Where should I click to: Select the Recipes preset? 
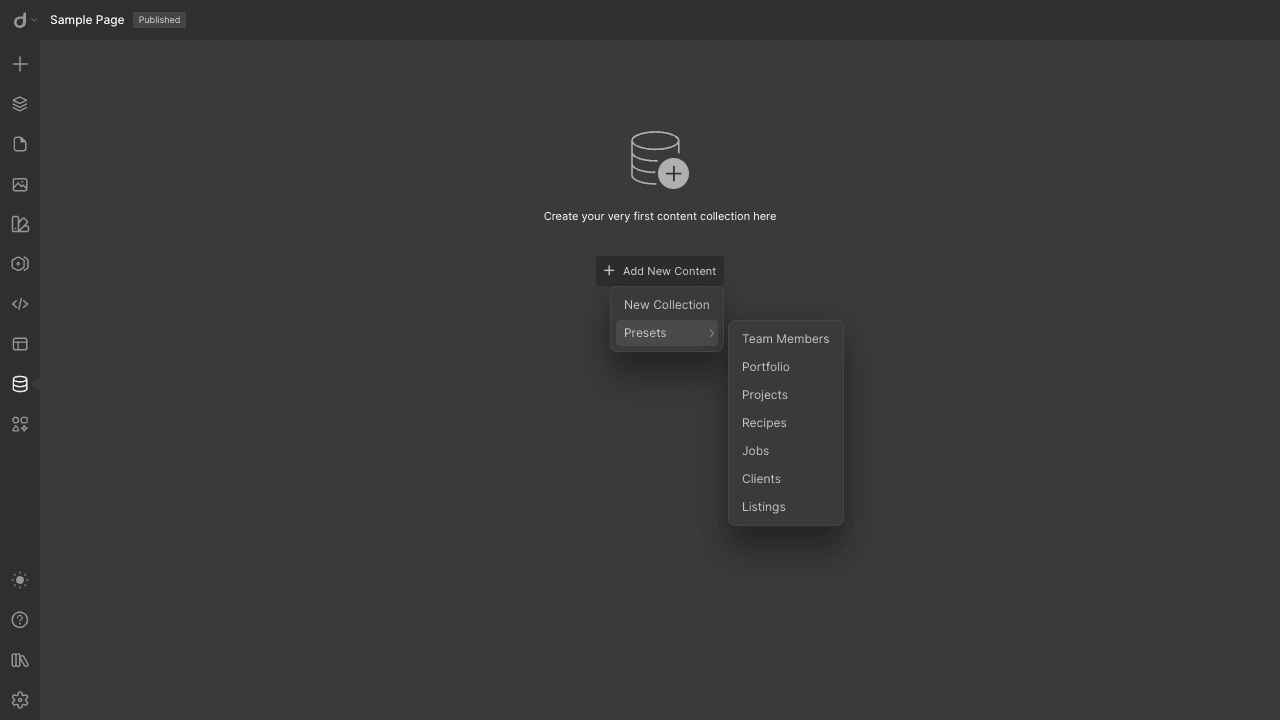click(x=786, y=423)
